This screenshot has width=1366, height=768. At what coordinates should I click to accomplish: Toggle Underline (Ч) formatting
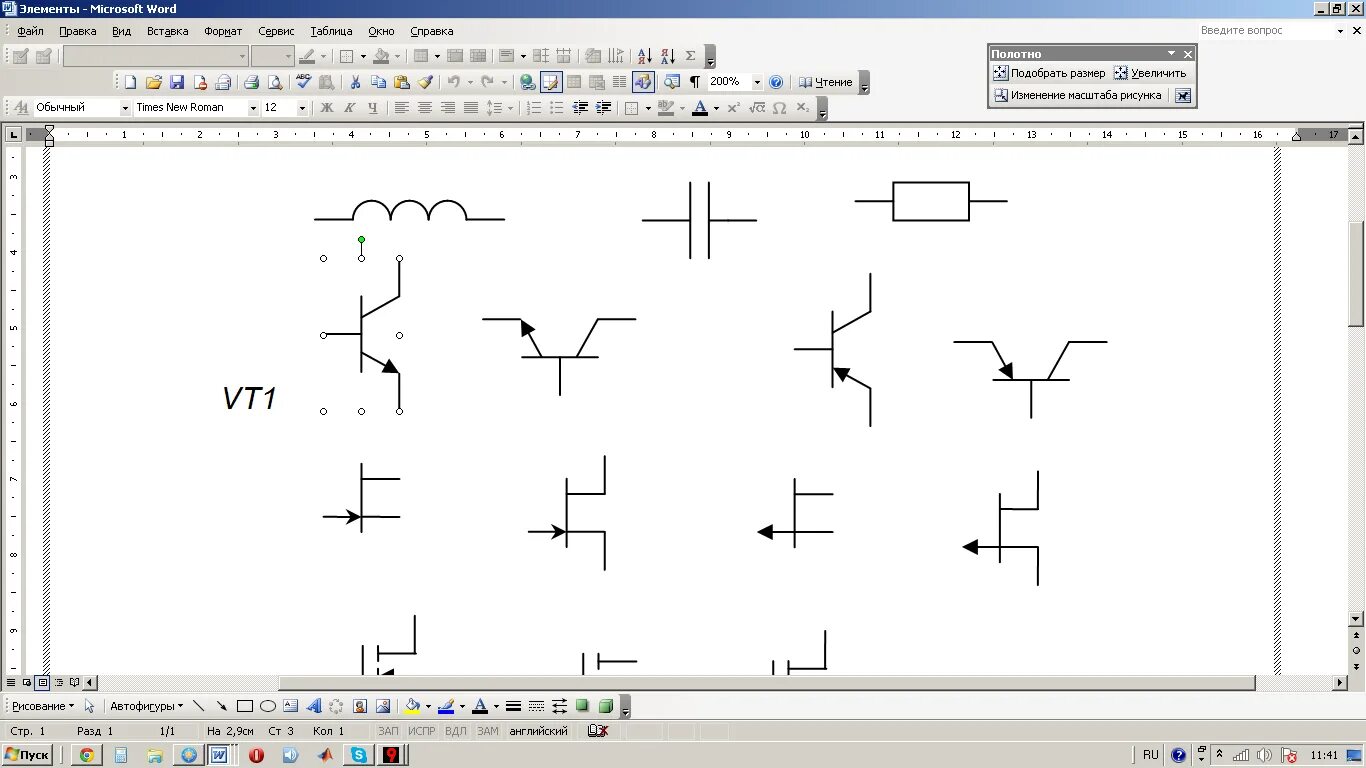[373, 108]
